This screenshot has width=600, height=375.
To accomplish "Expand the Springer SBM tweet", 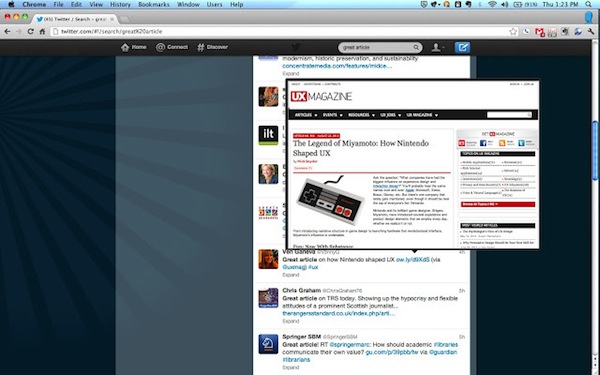I will pos(291,367).
